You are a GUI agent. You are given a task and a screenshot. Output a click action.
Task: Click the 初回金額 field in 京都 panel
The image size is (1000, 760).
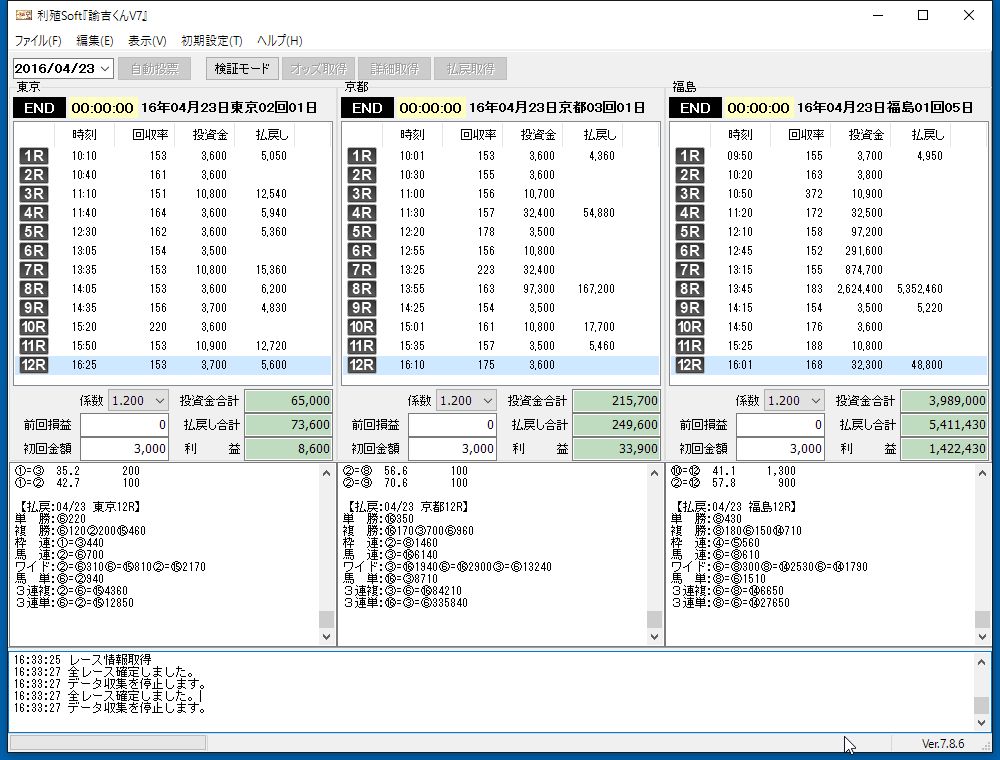pyautogui.click(x=452, y=449)
